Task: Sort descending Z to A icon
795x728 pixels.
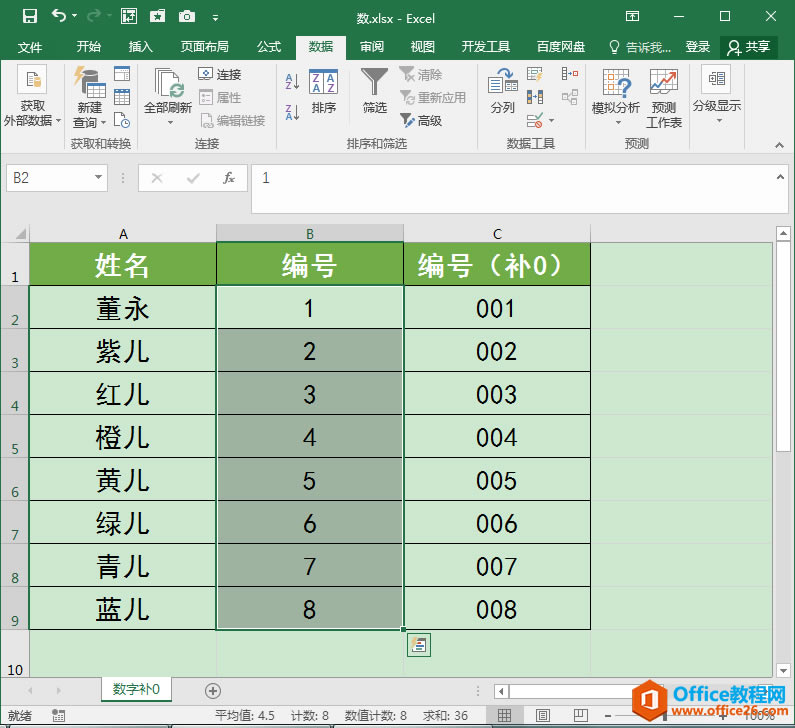Action: point(293,112)
